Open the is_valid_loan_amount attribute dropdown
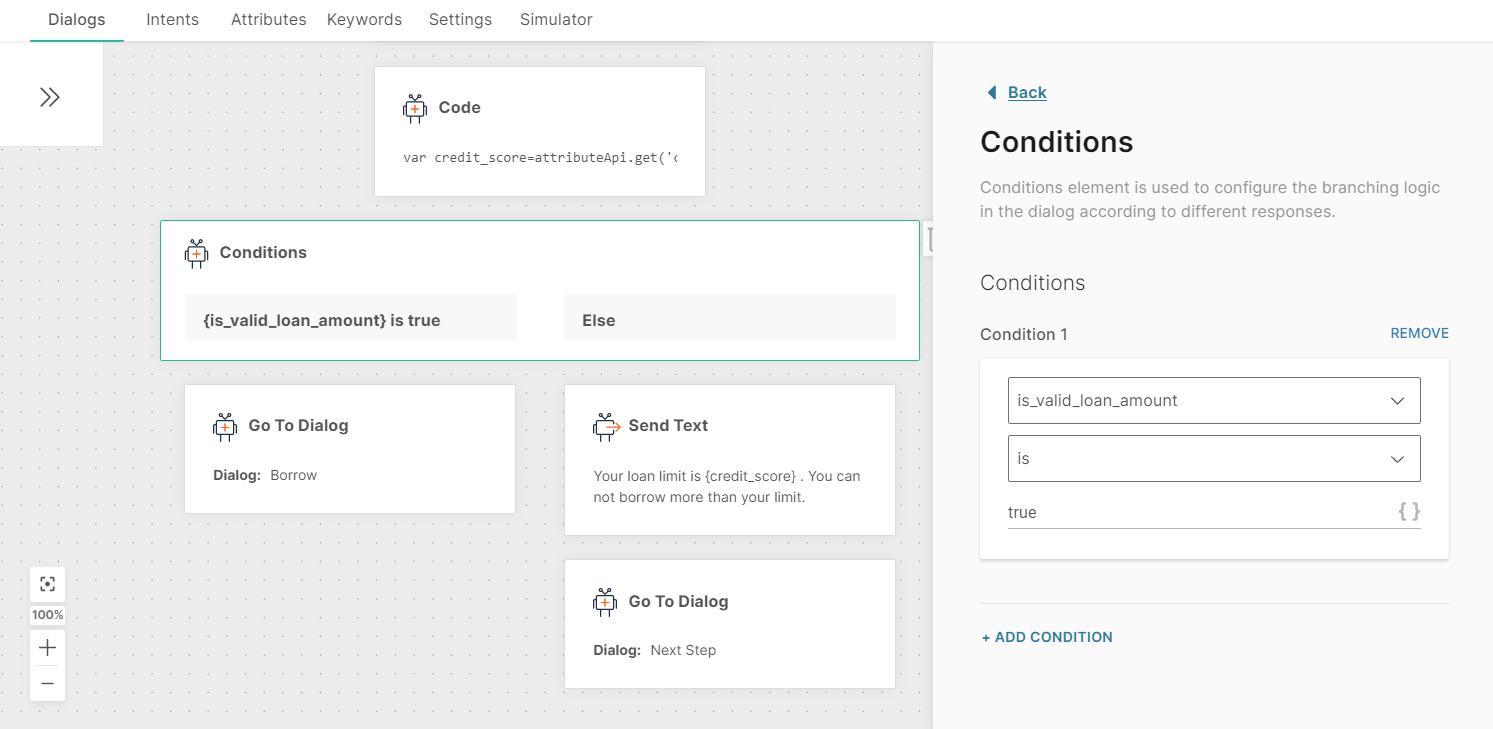1493x729 pixels. 1213,401
